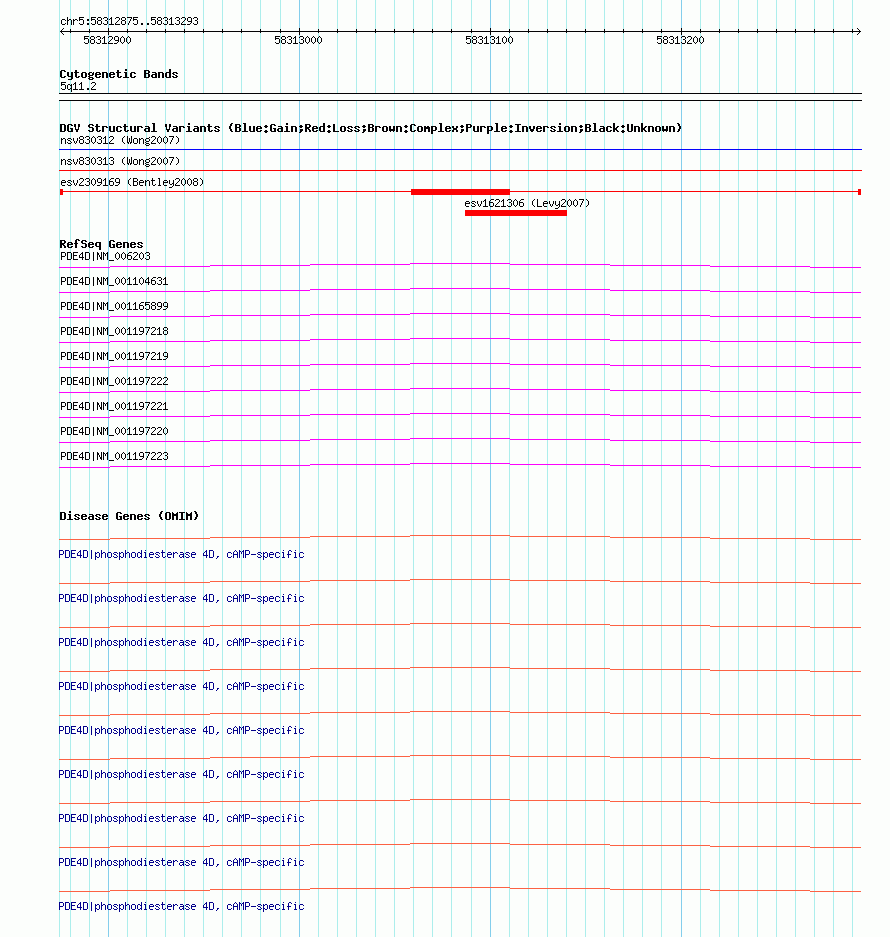Open the last PDE4D phosphodiesterase 4D OMIM link

point(181,907)
